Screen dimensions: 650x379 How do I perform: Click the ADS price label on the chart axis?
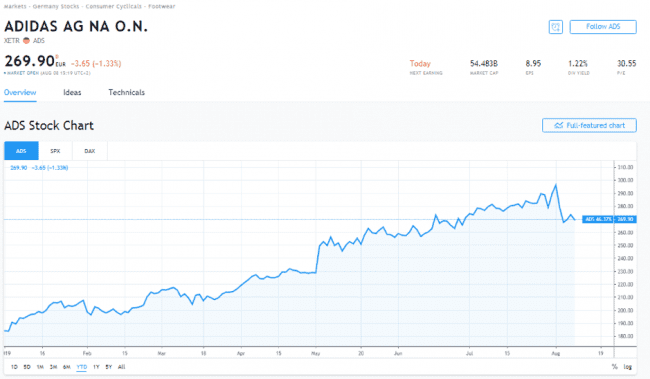click(609, 219)
